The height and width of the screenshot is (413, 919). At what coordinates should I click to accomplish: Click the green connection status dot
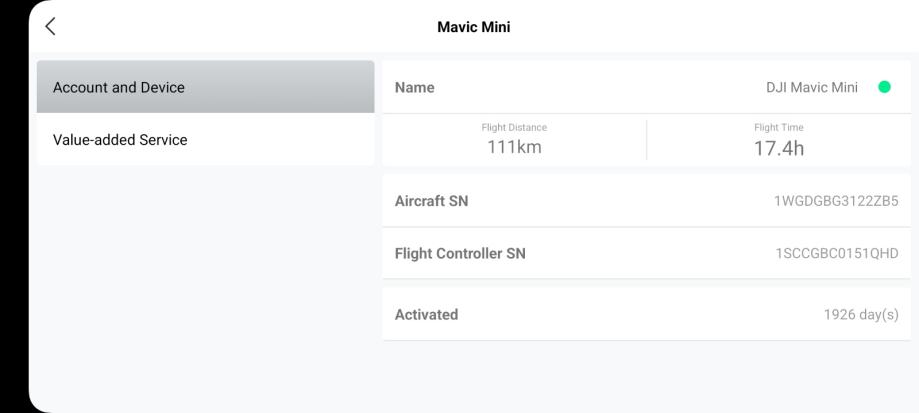click(884, 87)
